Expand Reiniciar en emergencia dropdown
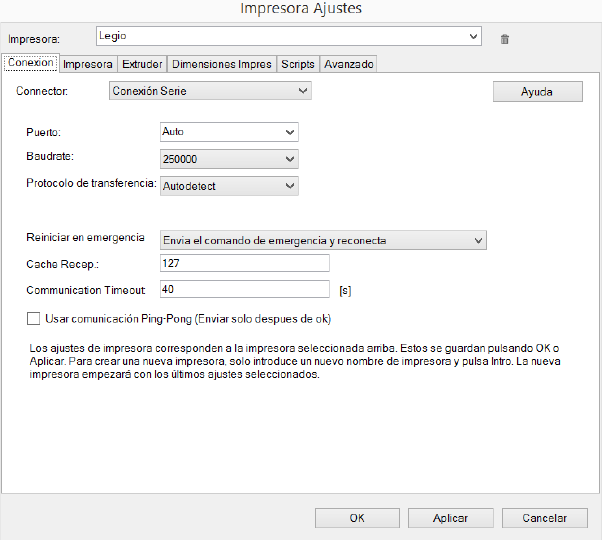This screenshot has width=602, height=540. [477, 240]
